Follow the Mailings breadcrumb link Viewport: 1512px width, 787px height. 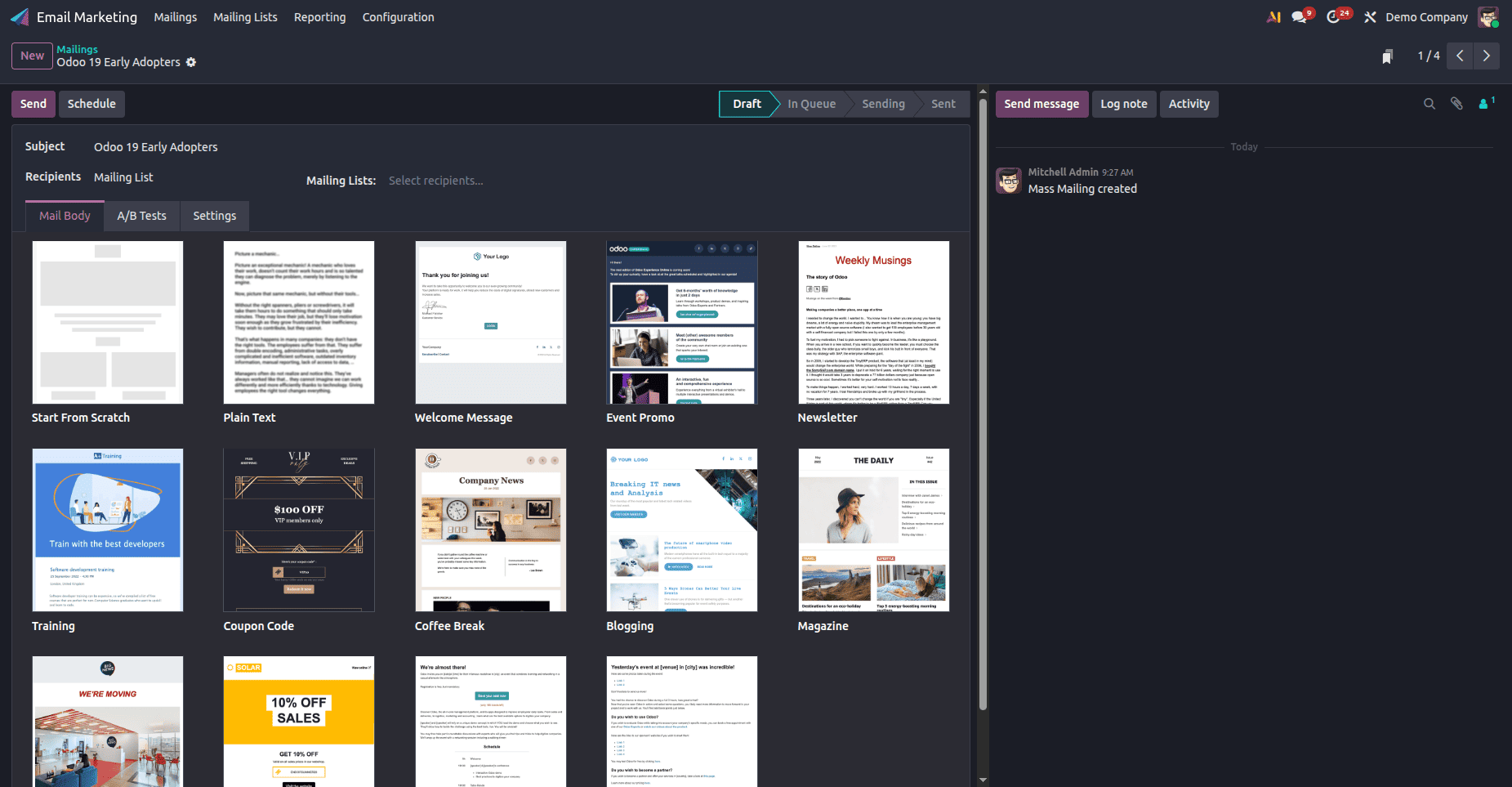tap(77, 49)
